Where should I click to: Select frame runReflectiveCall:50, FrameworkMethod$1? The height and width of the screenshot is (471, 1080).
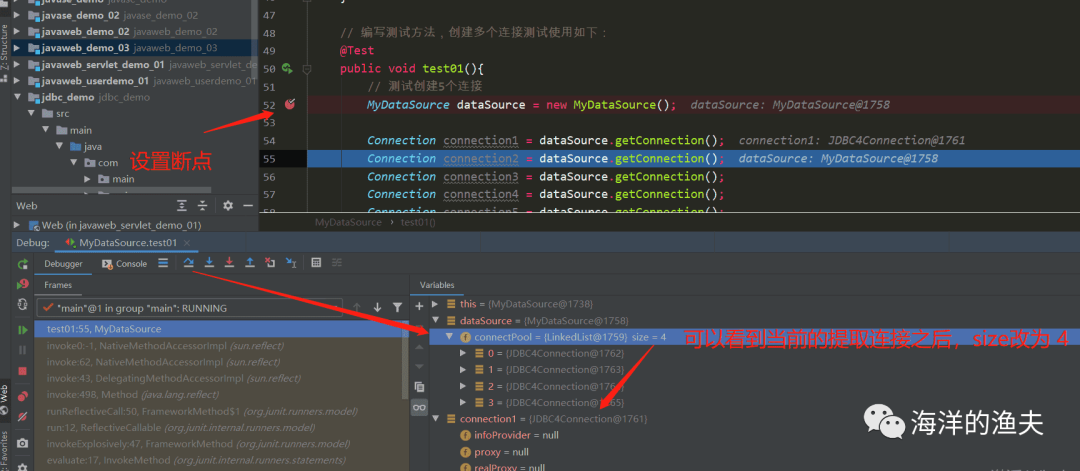(220, 411)
